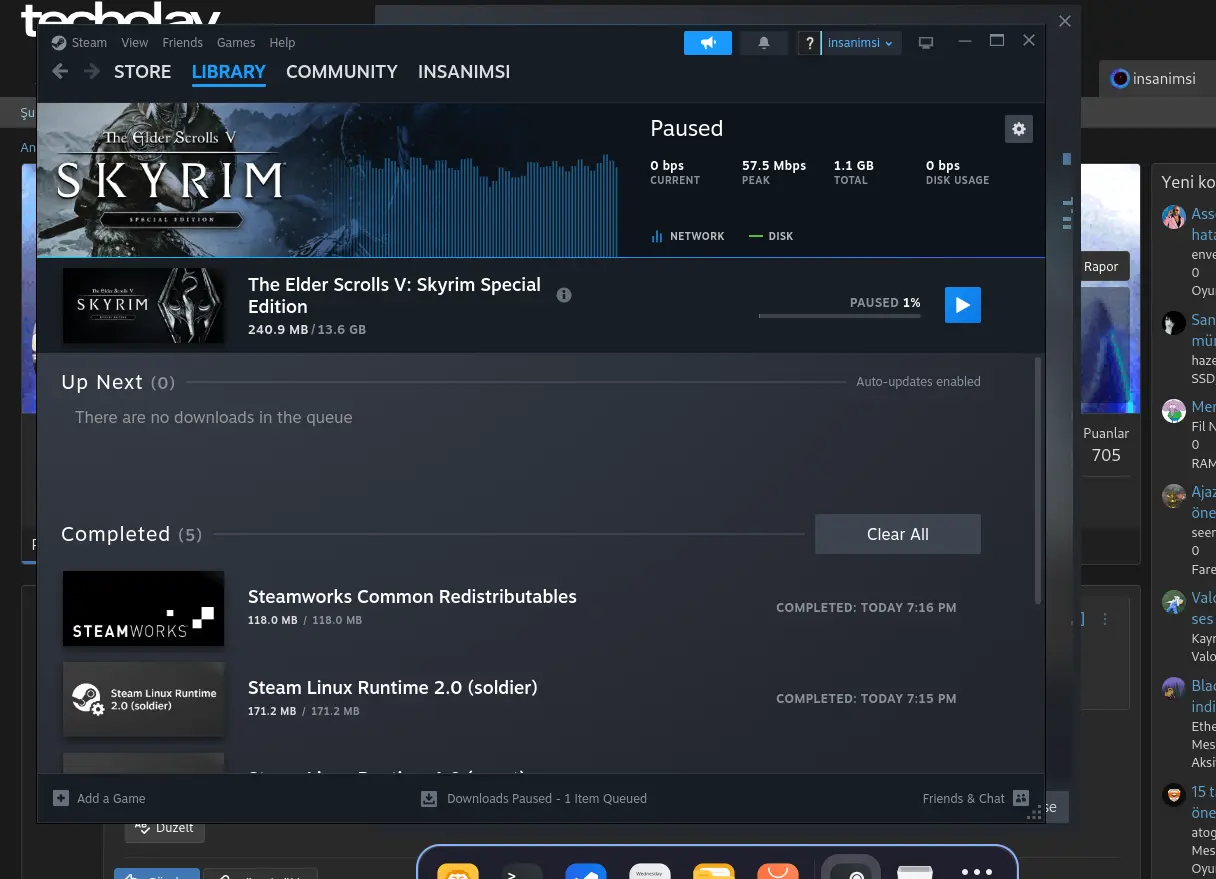The image size is (1216, 879).
Task: Toggle the NETWORK graph legend
Action: [x=688, y=237]
